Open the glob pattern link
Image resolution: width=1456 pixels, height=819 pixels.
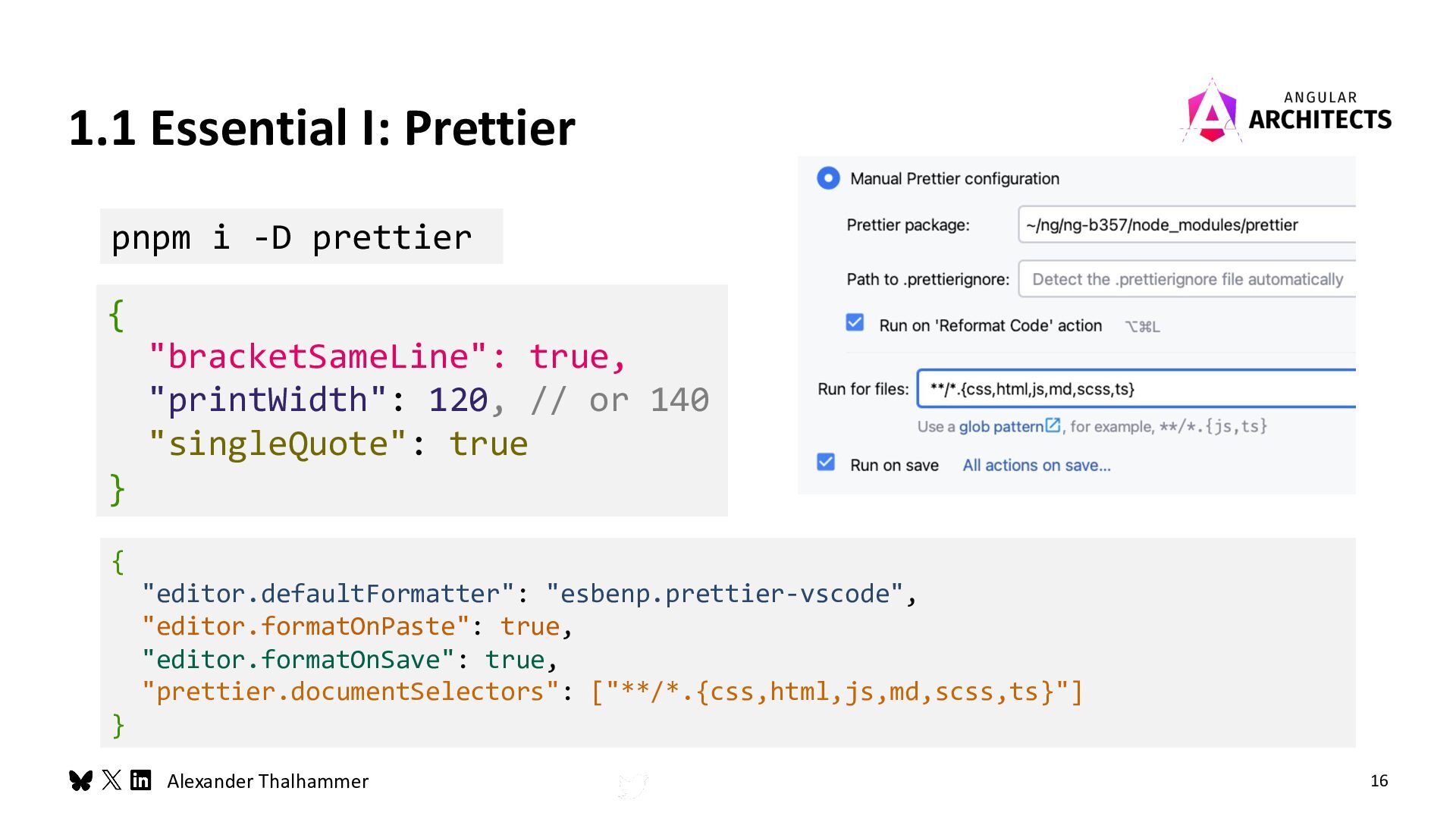click(x=1001, y=426)
